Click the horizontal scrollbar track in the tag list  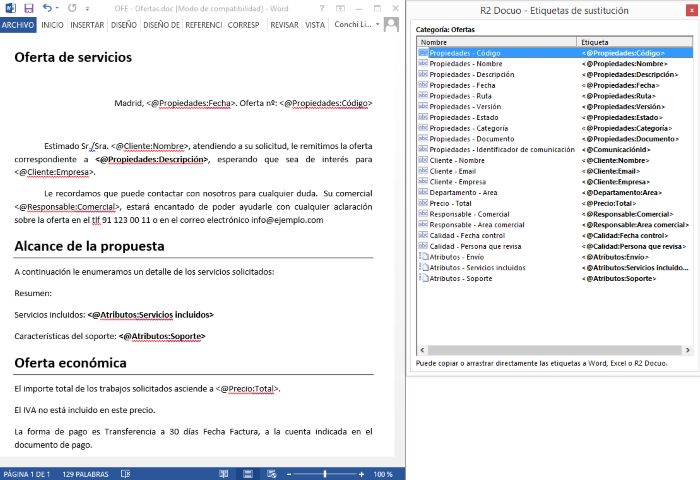click(555, 350)
